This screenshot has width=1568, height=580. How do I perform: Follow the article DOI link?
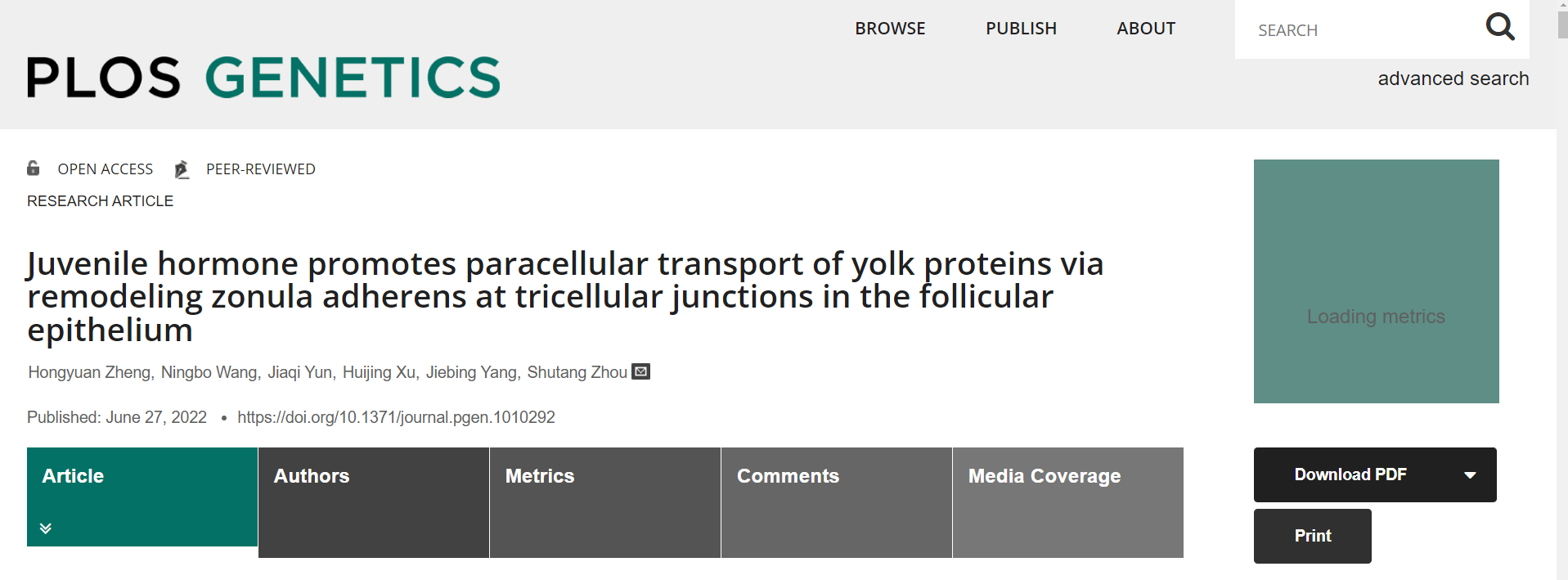click(395, 416)
